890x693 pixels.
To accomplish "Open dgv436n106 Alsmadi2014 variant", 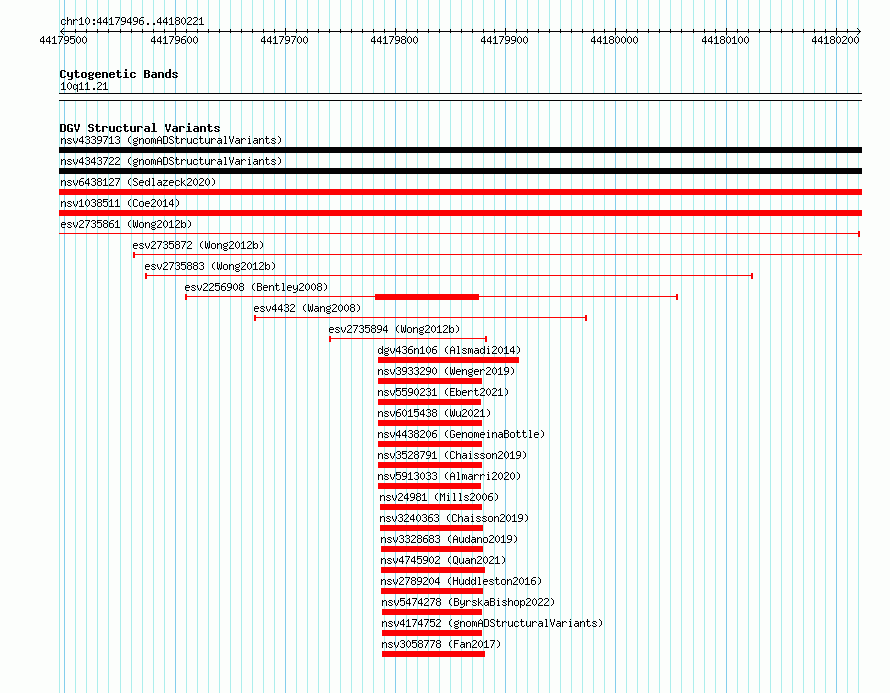I will point(449,350).
